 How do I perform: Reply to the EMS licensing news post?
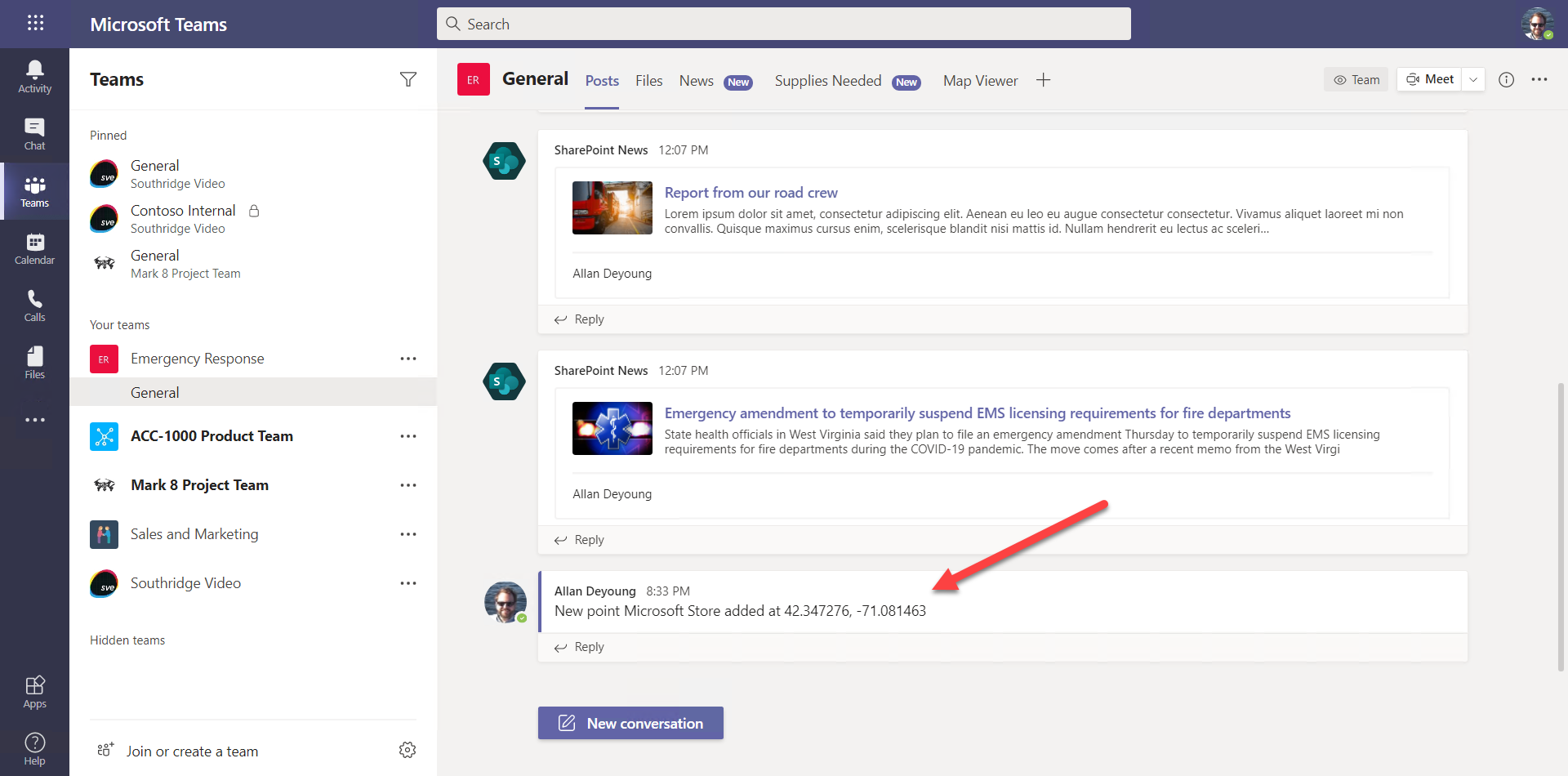pos(579,540)
